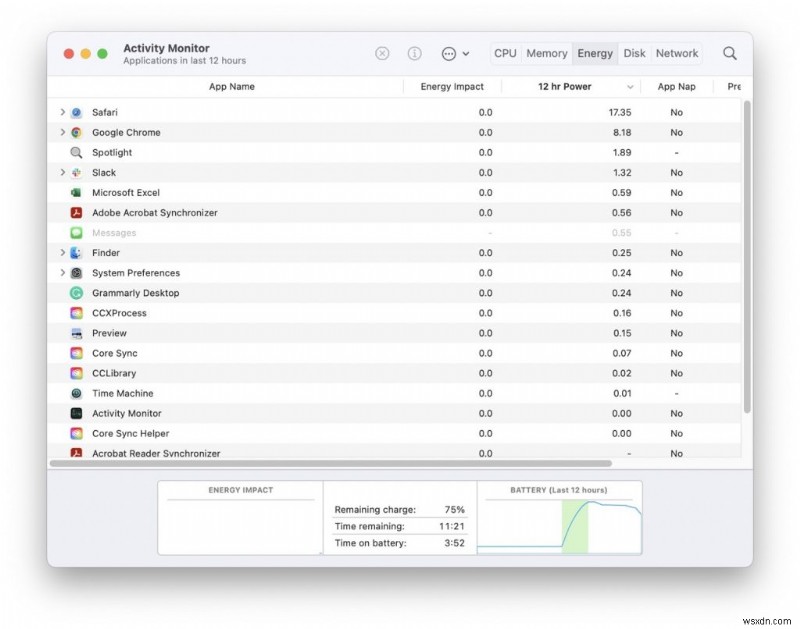
Task: Click the Grammarly Desktop icon
Action: 77,292
